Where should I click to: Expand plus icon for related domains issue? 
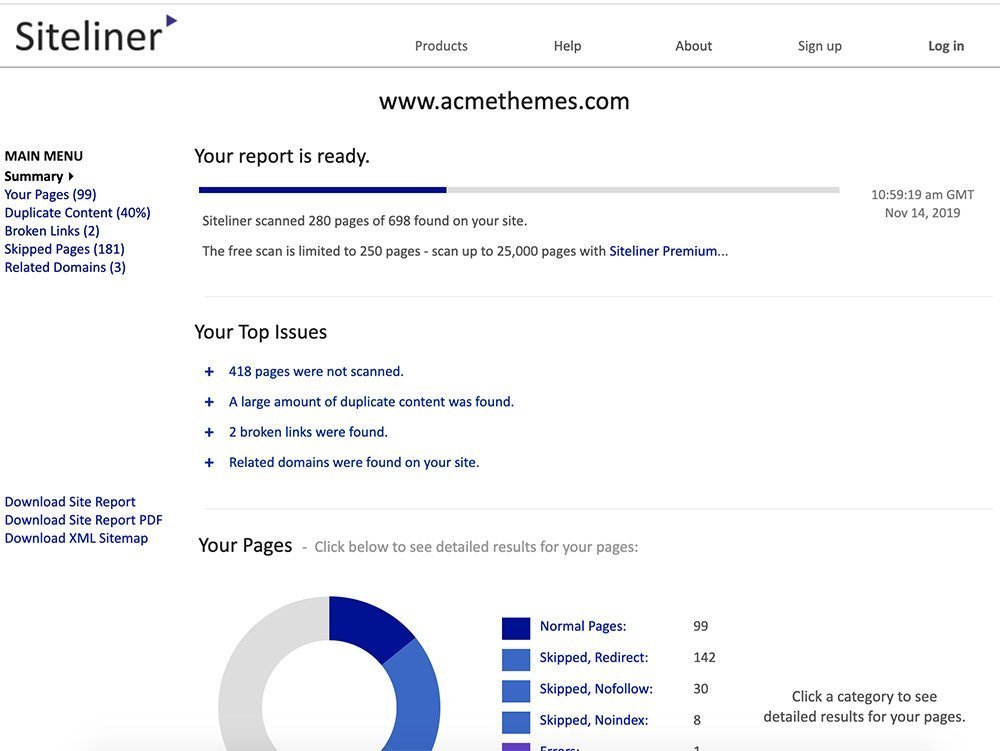(x=209, y=463)
